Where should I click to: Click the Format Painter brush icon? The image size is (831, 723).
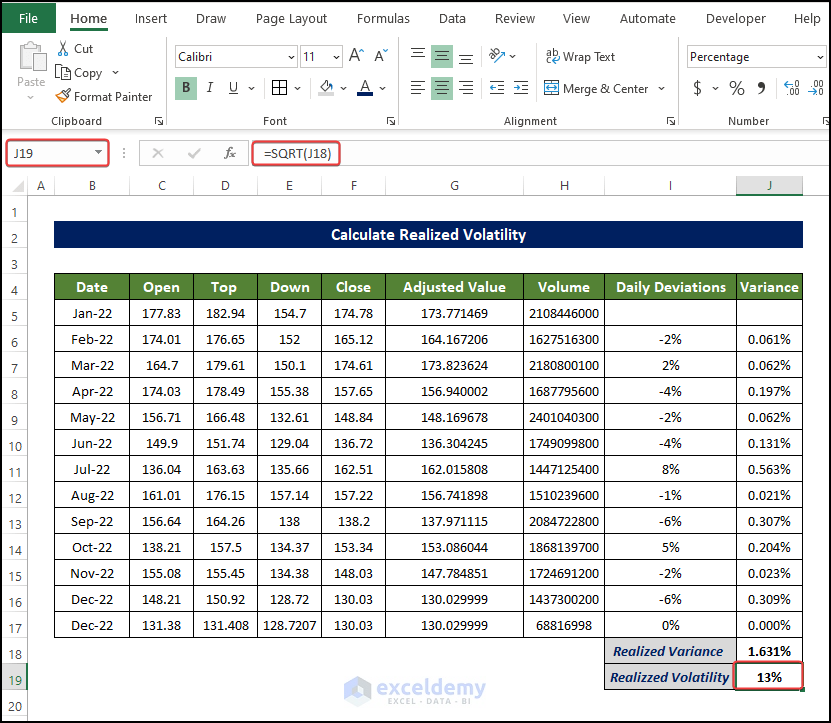[x=63, y=97]
